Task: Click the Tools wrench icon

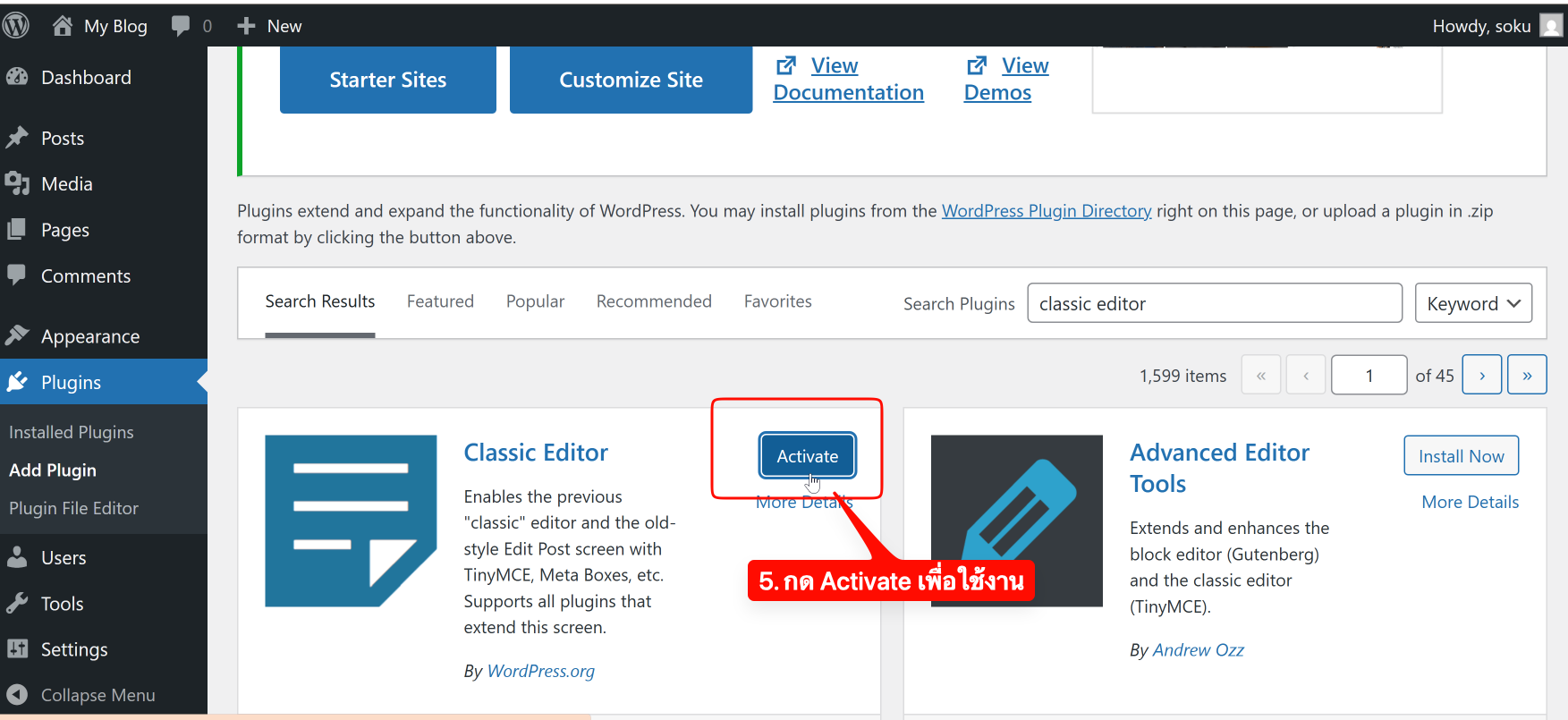Action: coord(17,604)
